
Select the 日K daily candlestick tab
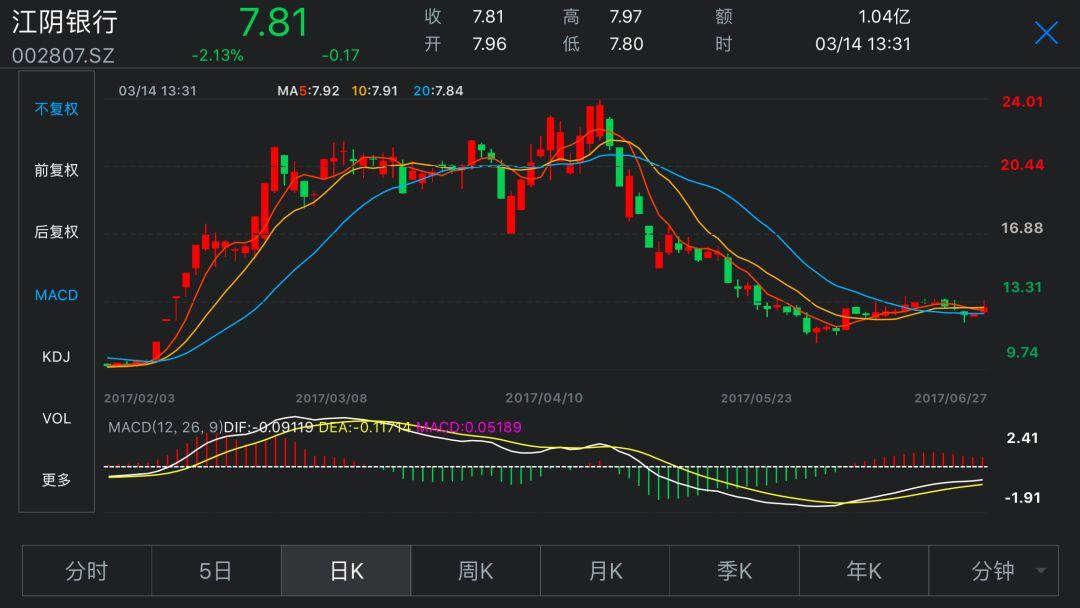(x=346, y=571)
